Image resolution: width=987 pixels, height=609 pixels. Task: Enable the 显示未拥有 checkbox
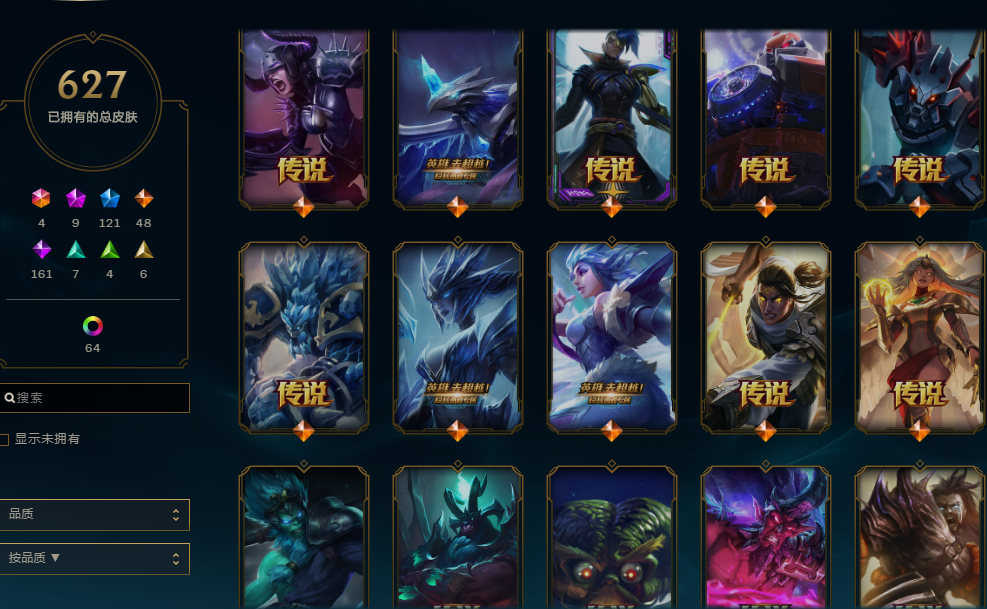(x=4, y=439)
